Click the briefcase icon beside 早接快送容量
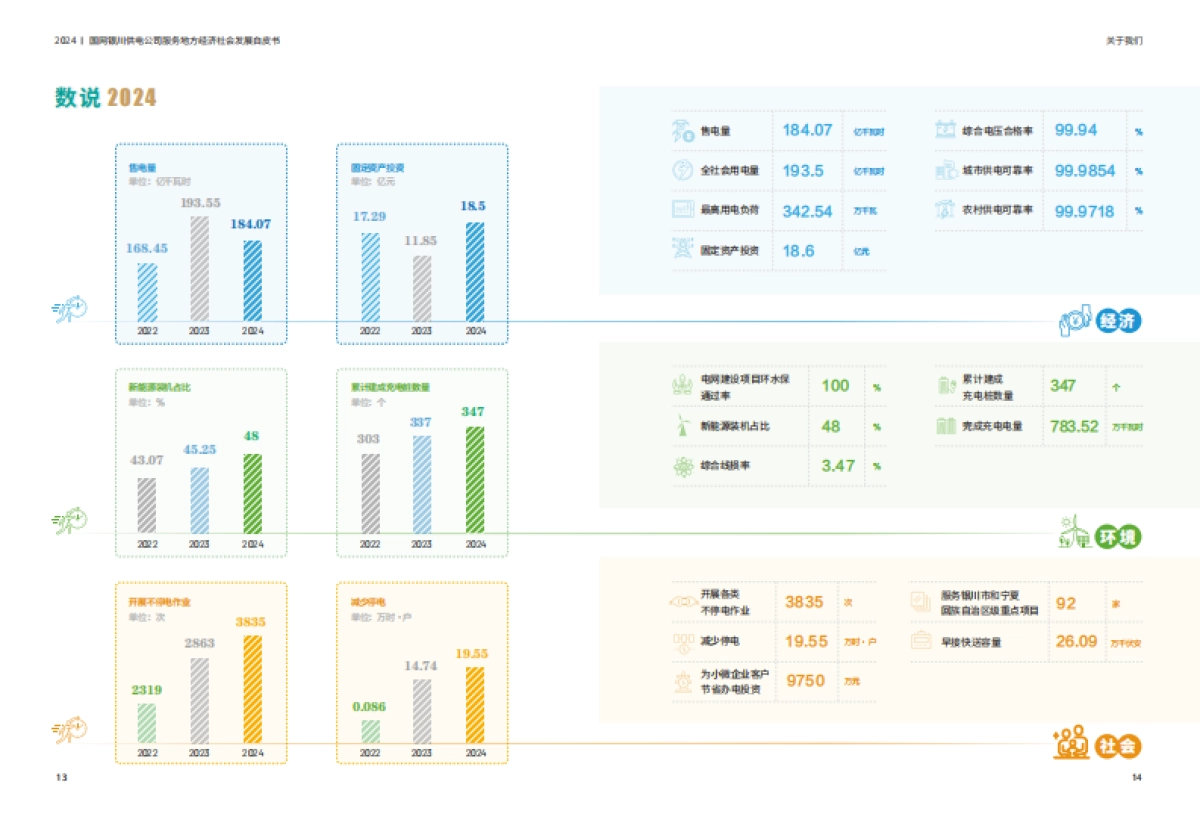This screenshot has width=1200, height=814. point(921,641)
